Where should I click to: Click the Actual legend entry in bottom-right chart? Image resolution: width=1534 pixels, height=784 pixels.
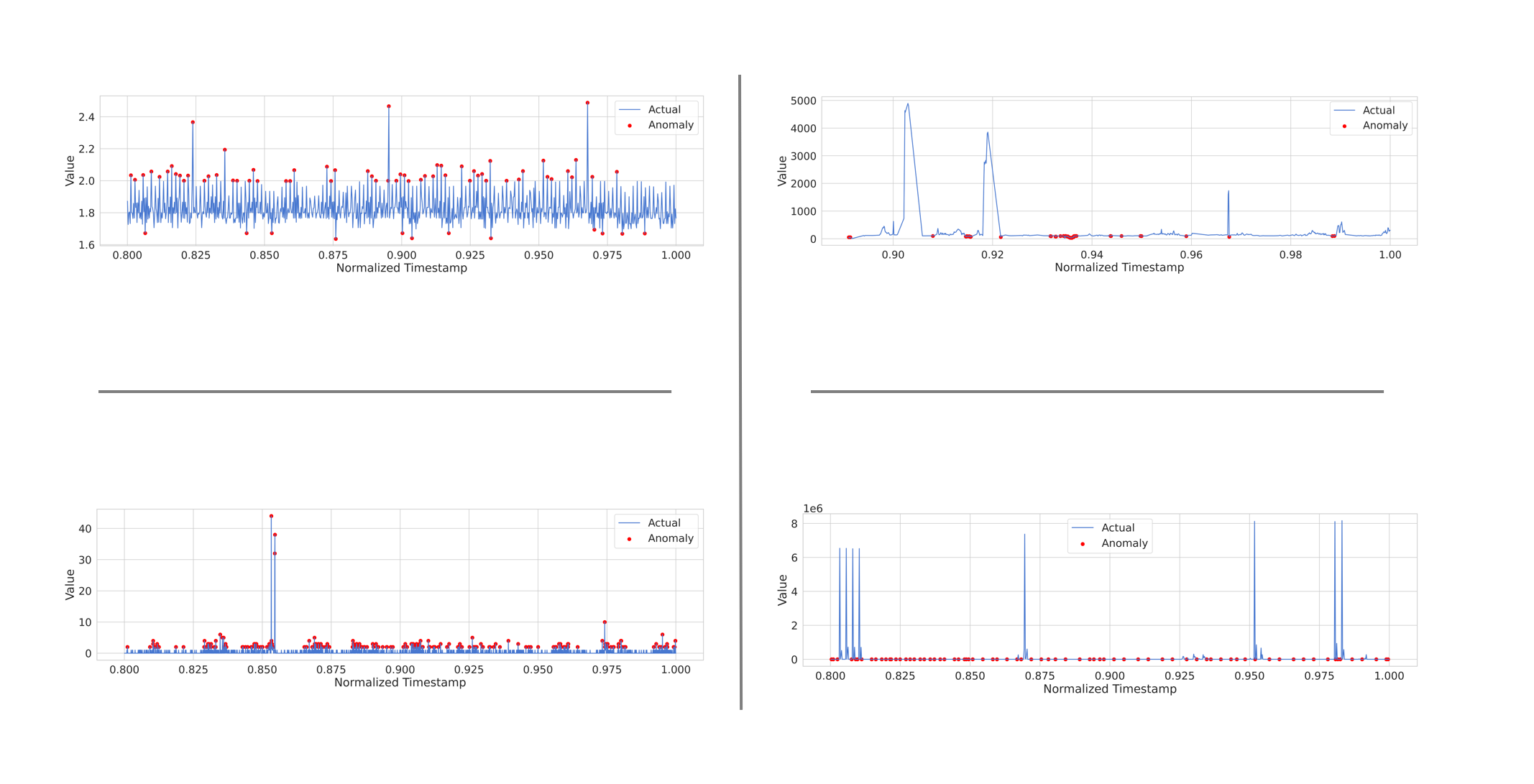(x=1117, y=528)
